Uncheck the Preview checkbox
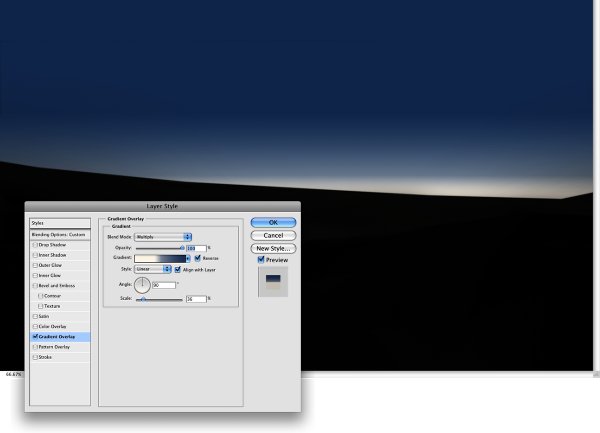This screenshot has height=433, width=600. pyautogui.click(x=261, y=260)
